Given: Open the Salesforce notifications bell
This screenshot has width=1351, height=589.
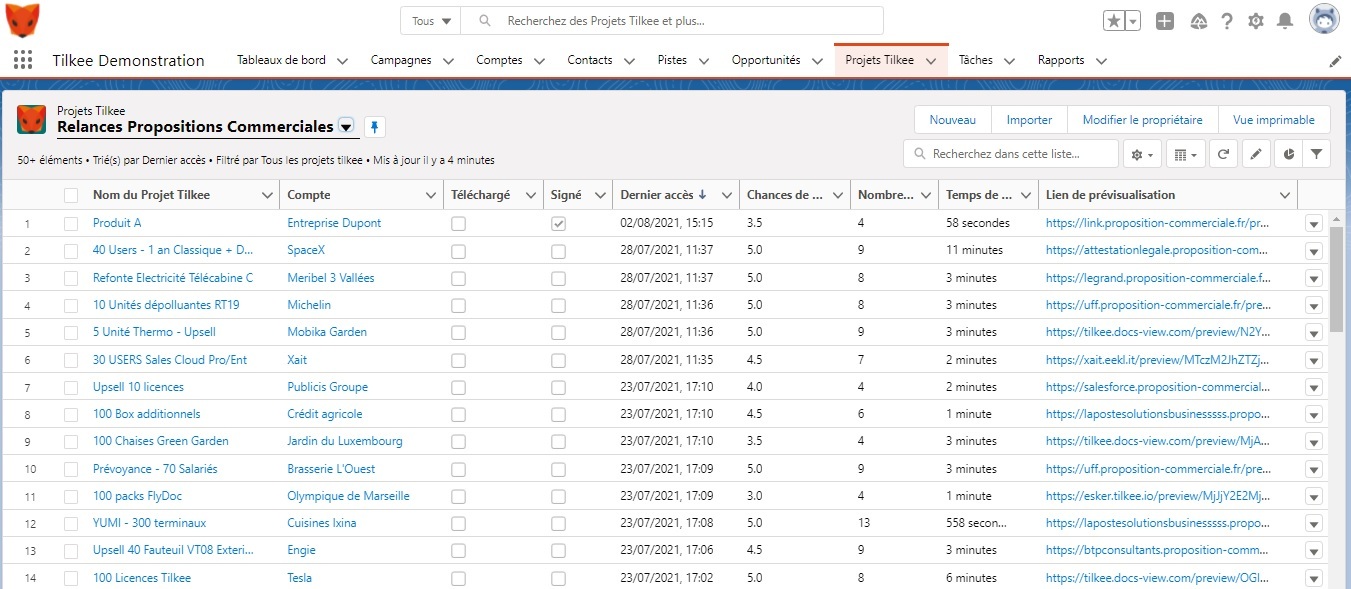Looking at the screenshot, I should pos(1284,20).
